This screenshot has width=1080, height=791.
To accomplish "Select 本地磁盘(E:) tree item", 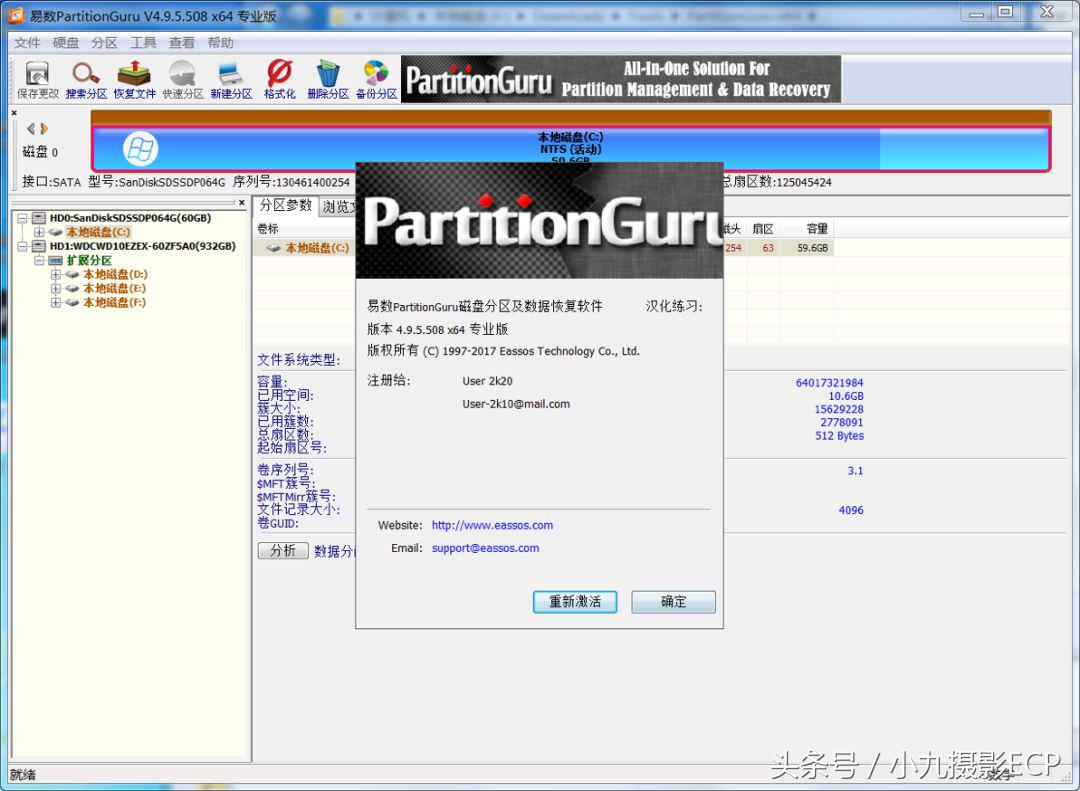I will pyautogui.click(x=115, y=288).
